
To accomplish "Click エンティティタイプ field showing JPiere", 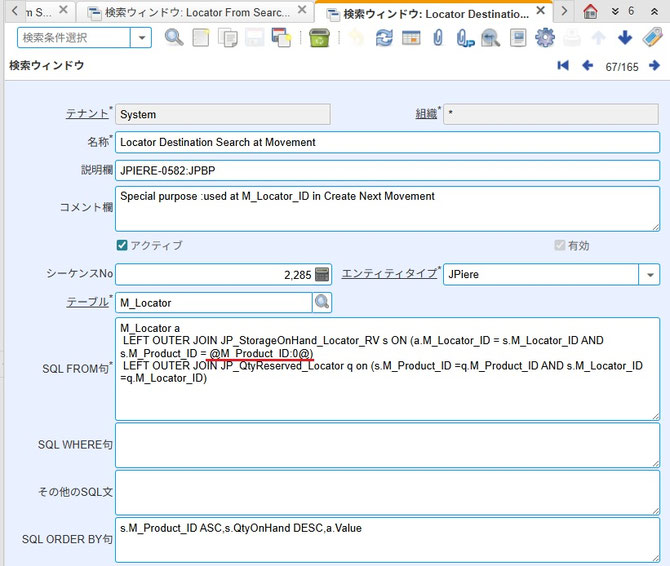I will tap(541, 275).
